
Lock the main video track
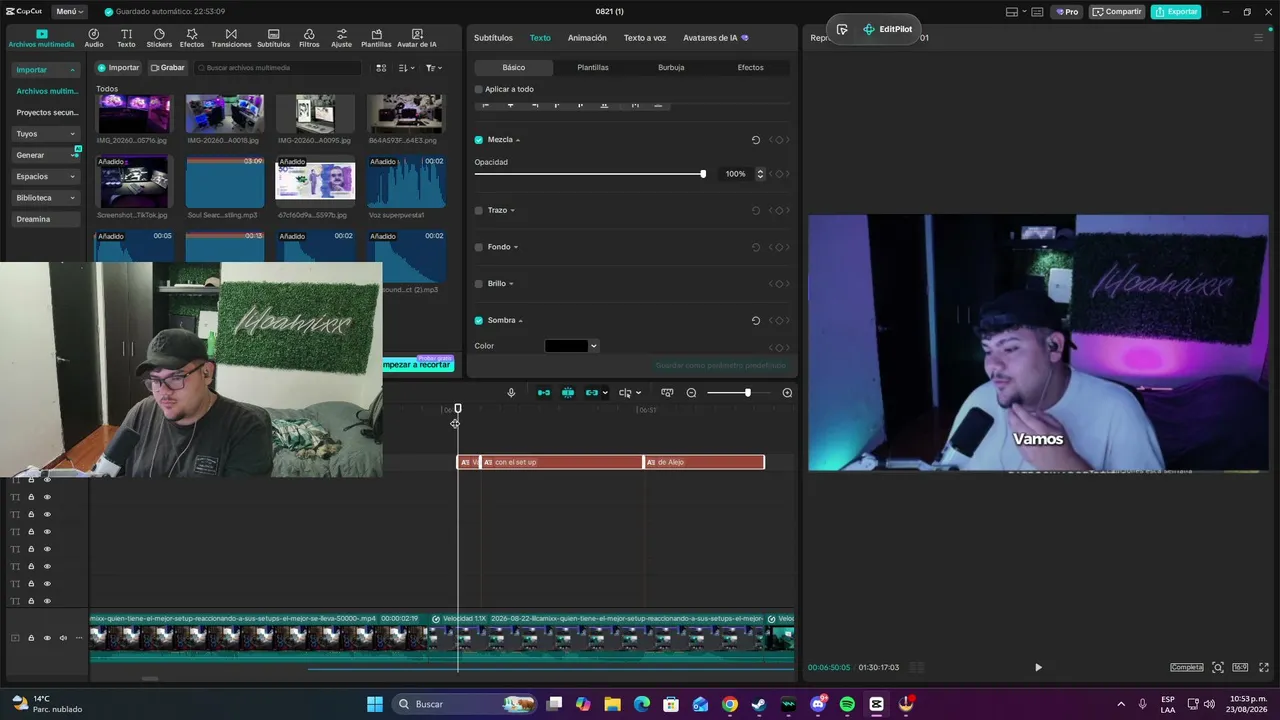[31, 638]
